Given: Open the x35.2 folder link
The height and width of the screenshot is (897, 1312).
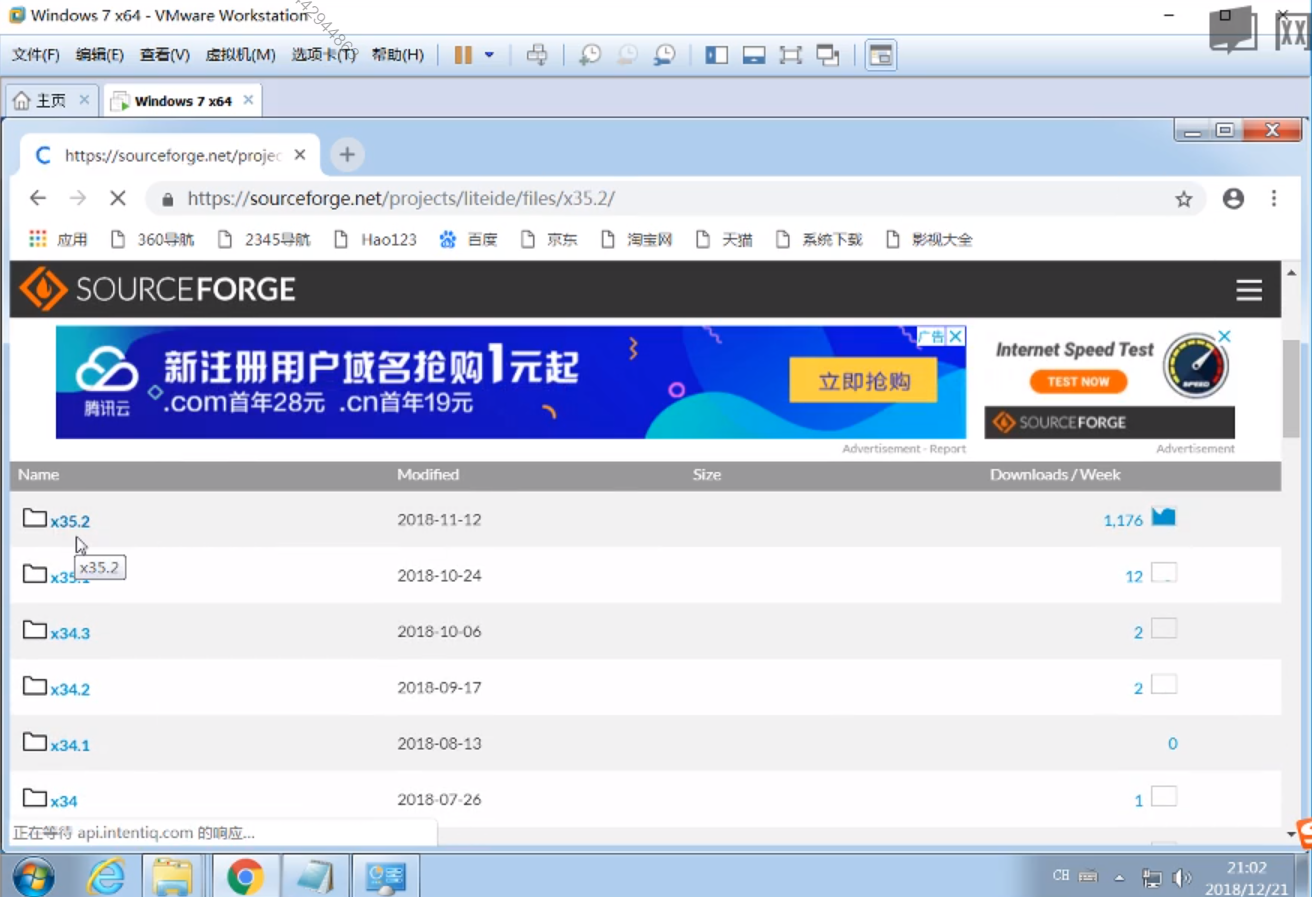Looking at the screenshot, I should tap(70, 521).
